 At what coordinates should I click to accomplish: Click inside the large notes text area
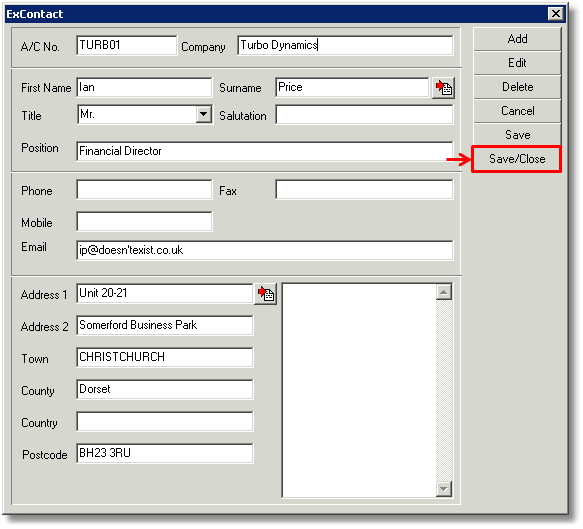coord(359,390)
